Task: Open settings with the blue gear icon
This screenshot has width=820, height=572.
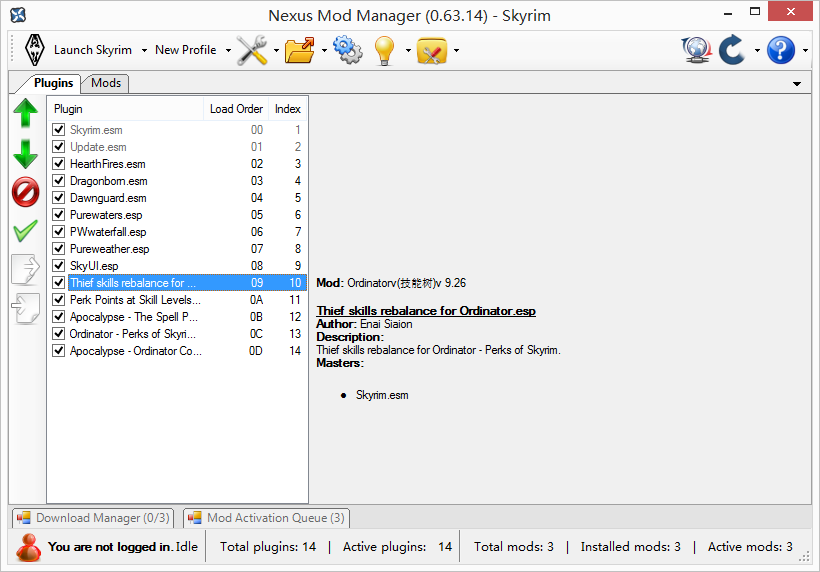Action: coord(347,50)
